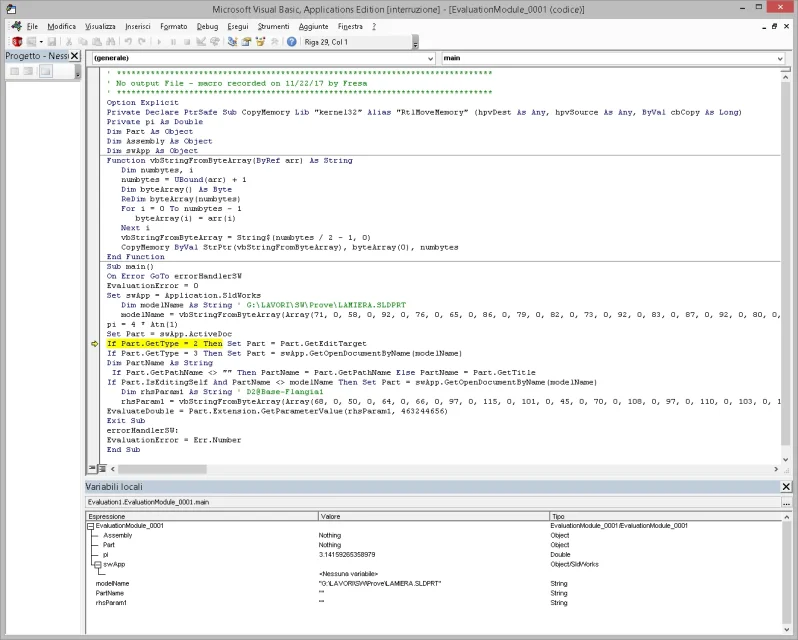Click the Break pause icon
The image size is (798, 640).
pyautogui.click(x=173, y=42)
